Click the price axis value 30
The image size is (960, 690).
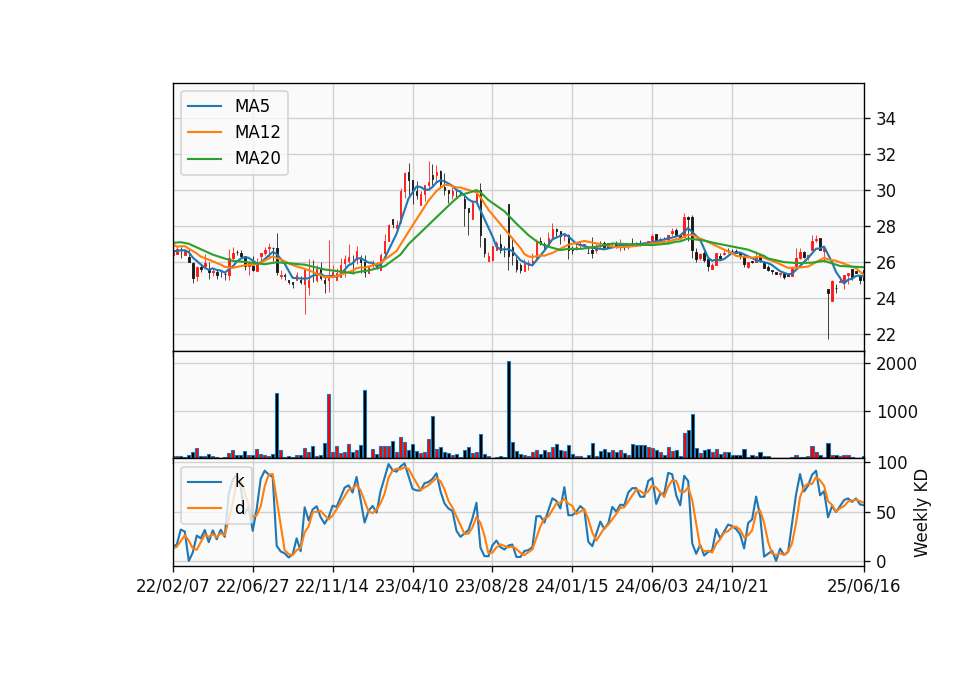click(x=885, y=191)
